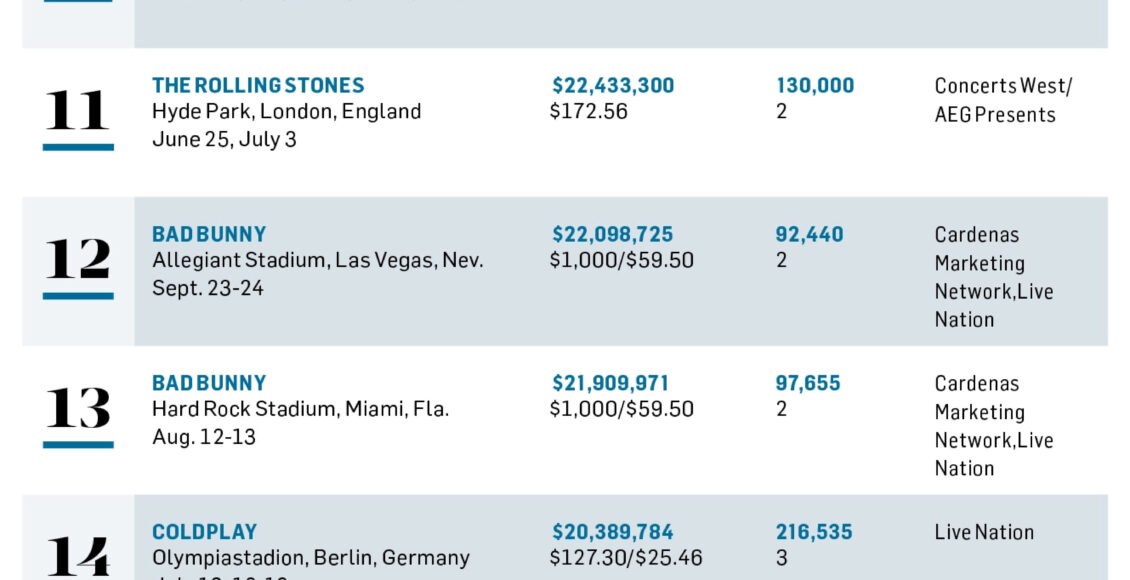Select Hard Rock Stadium, Miami venue text
This screenshot has height=580, width=1130.
[x=300, y=409]
